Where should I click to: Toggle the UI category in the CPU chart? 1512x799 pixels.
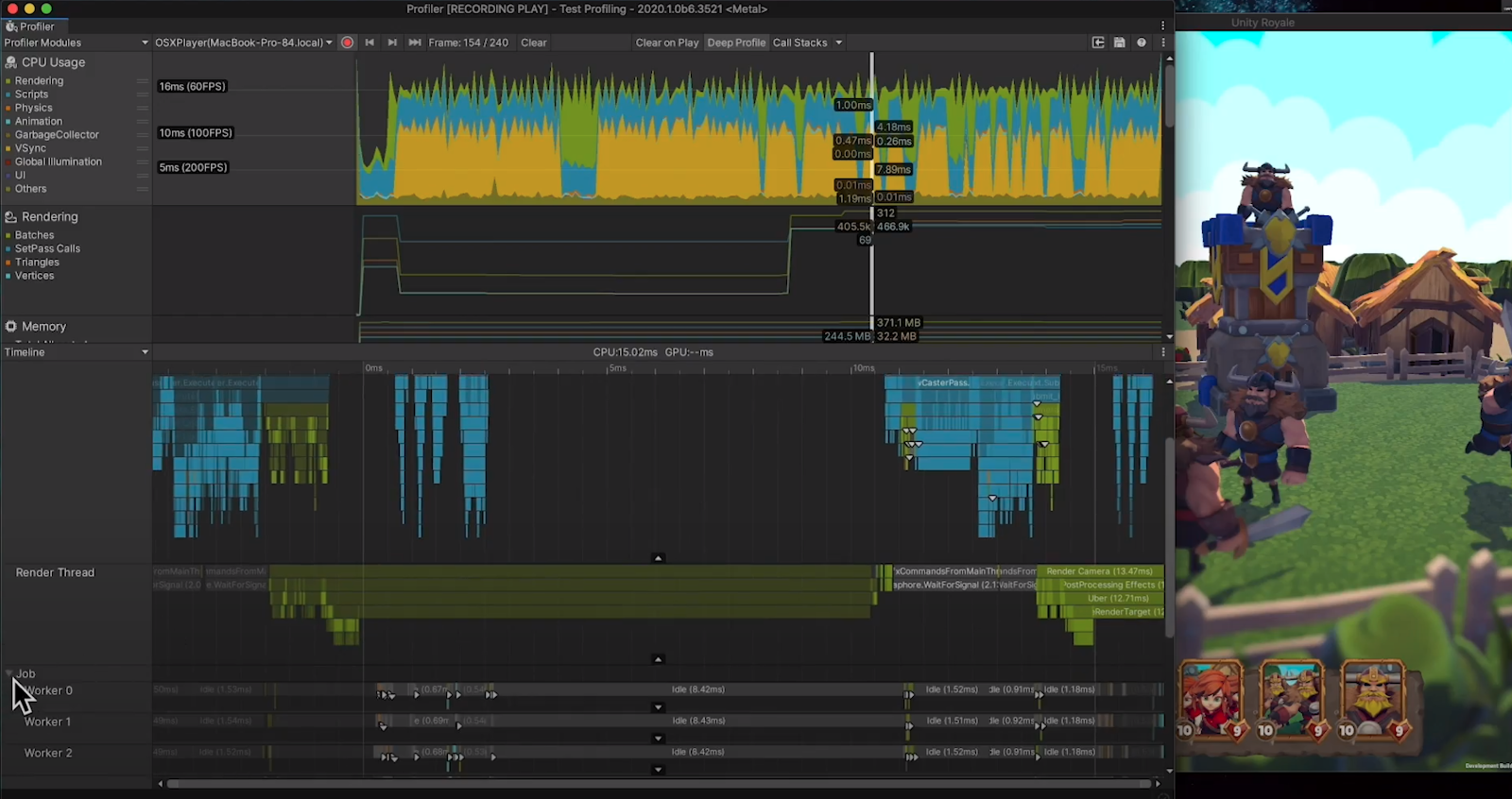click(15, 175)
